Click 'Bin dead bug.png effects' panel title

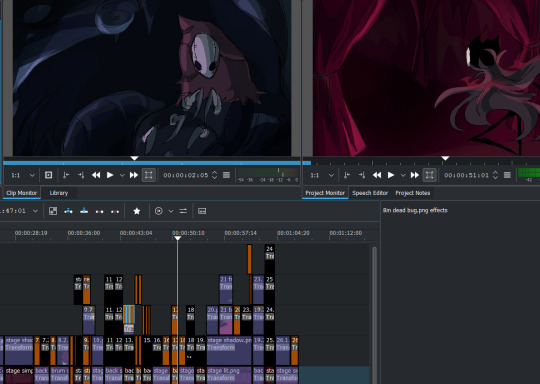(415, 210)
